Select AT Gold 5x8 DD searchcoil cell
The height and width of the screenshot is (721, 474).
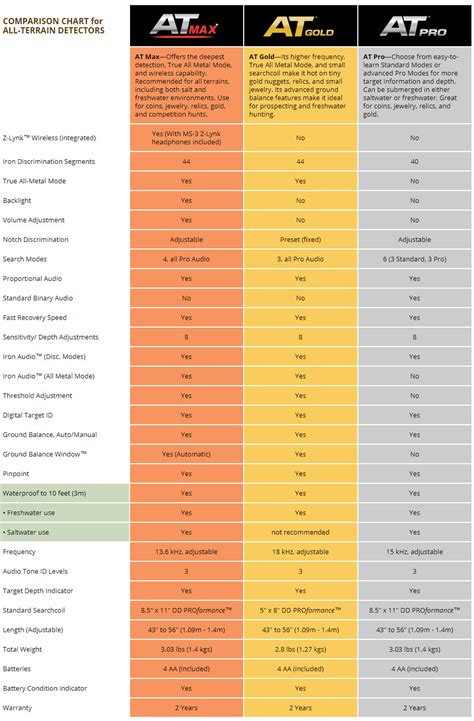coord(300,610)
